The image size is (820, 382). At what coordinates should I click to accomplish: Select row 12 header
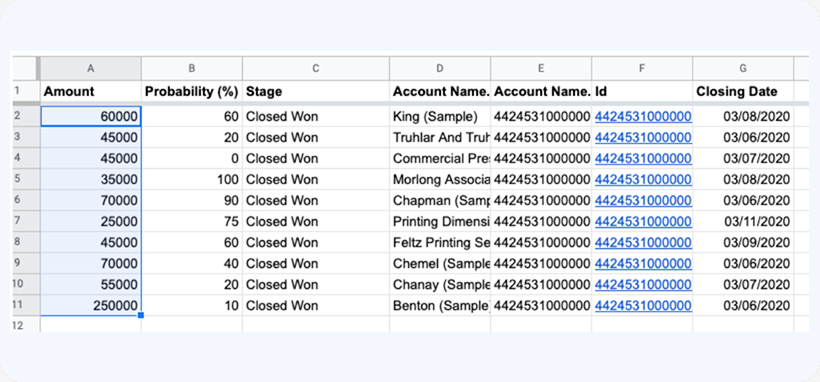[x=25, y=325]
